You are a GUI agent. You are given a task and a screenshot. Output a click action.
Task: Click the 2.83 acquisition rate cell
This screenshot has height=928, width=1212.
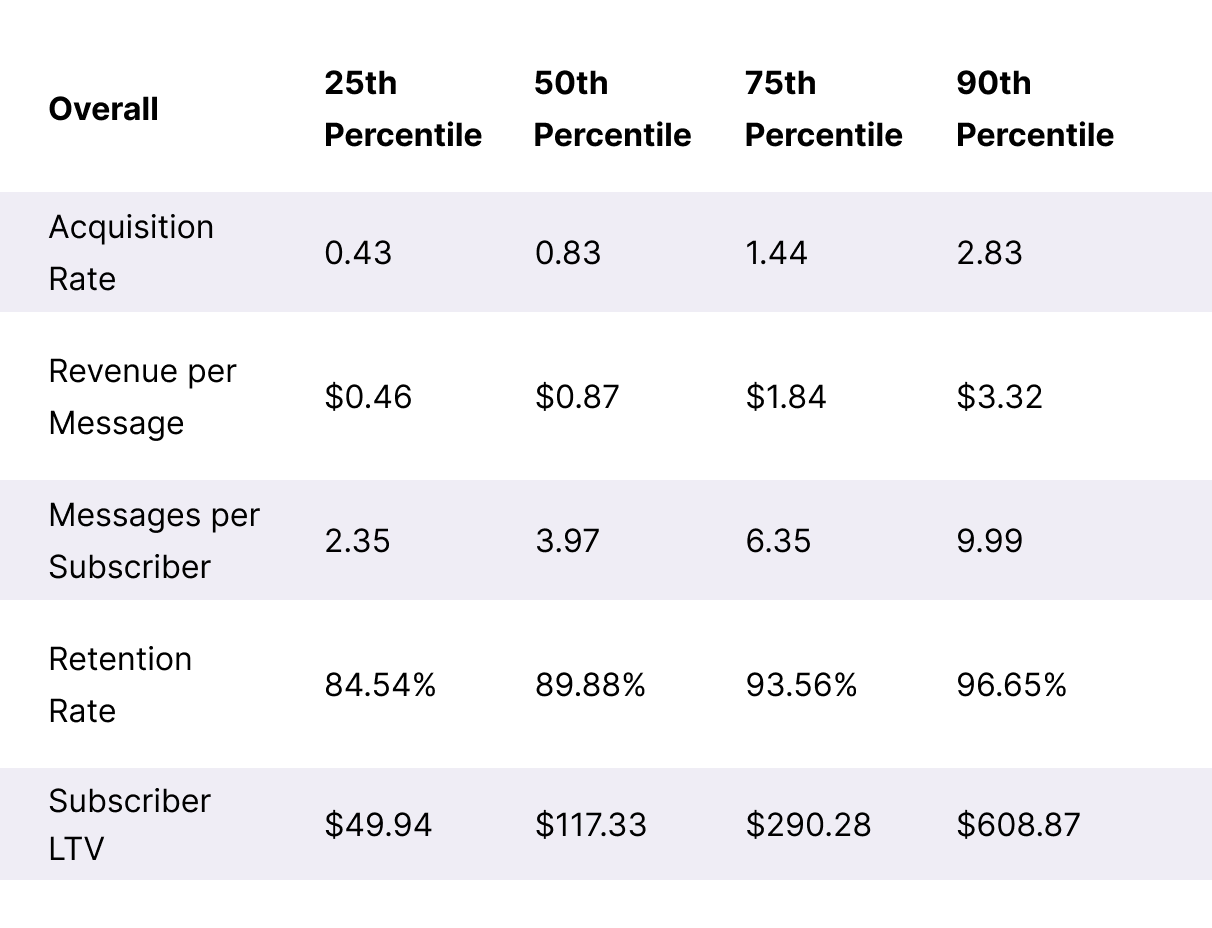(x=989, y=253)
